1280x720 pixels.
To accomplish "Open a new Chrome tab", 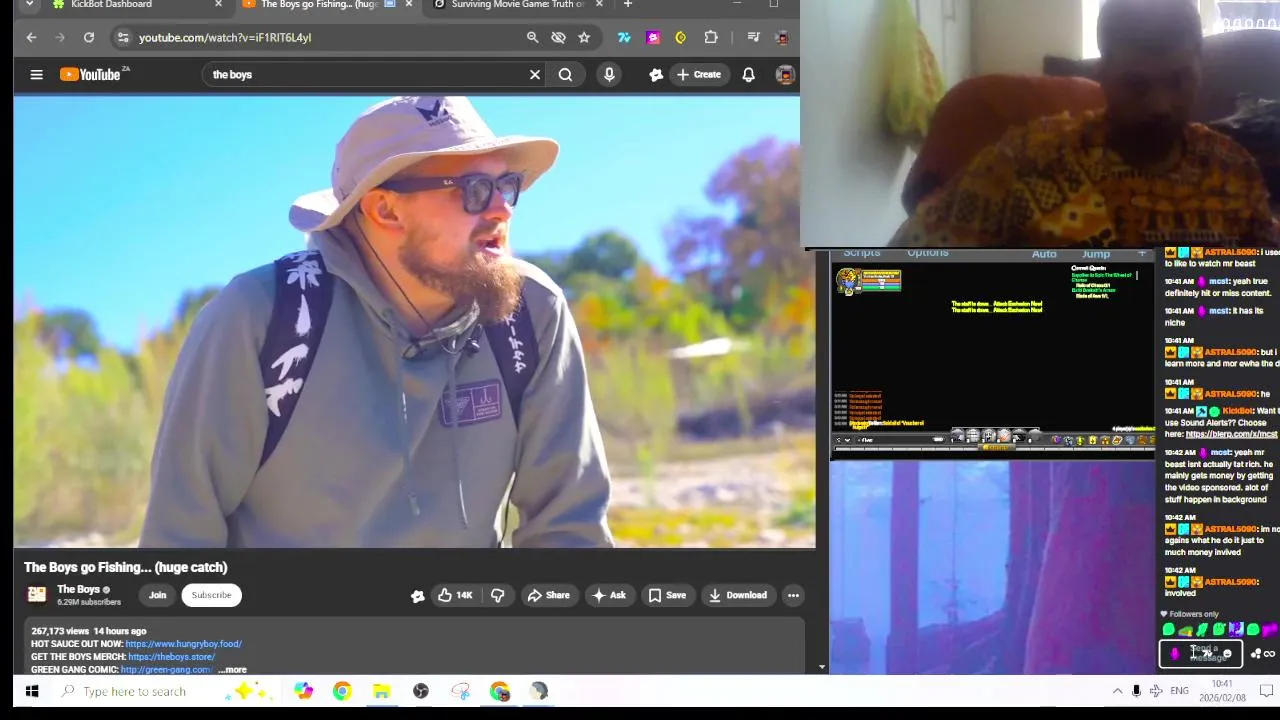I will [628, 4].
